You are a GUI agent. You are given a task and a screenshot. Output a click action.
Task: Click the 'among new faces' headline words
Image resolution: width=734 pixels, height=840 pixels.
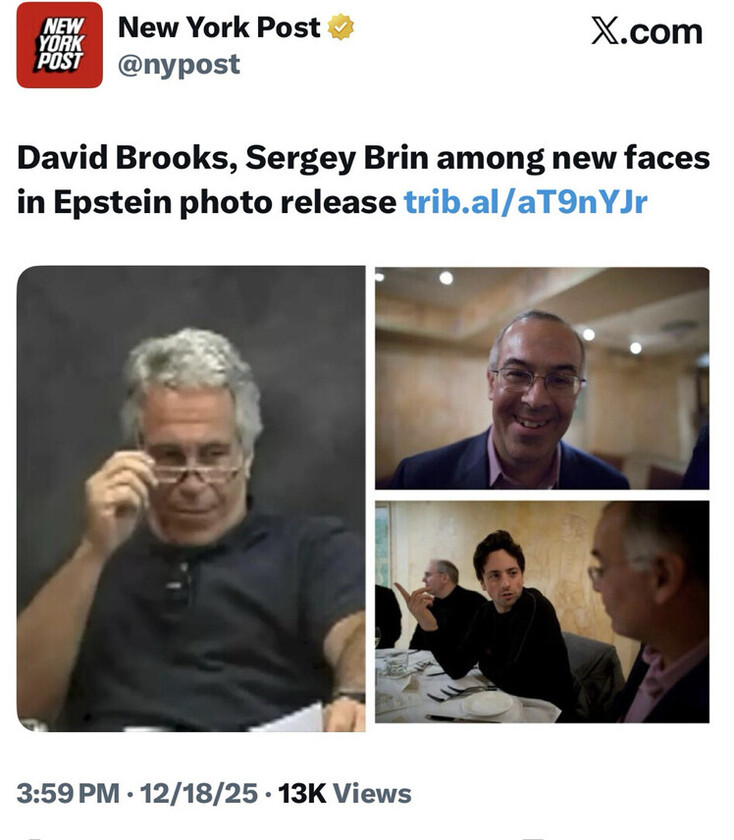573,158
